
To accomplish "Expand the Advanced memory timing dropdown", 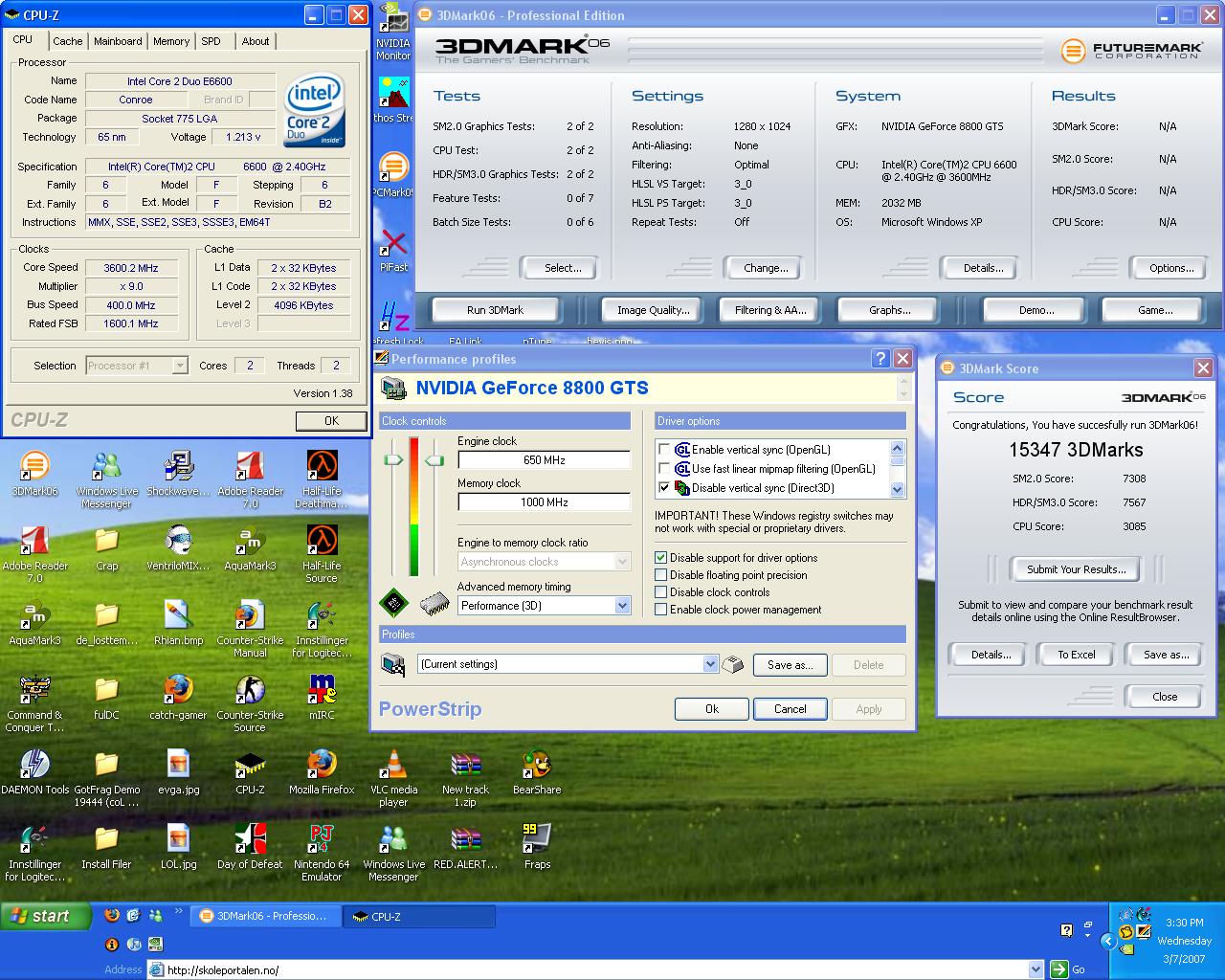I will point(622,606).
